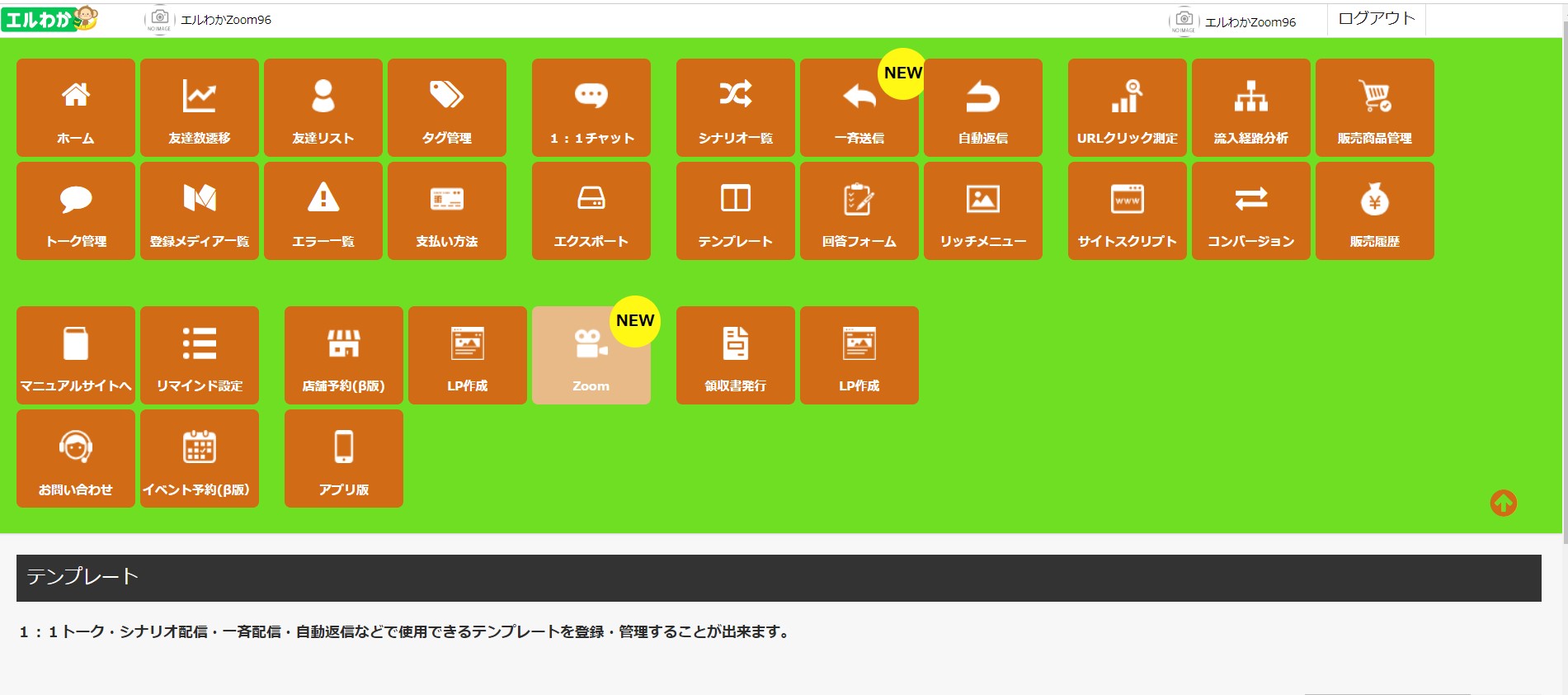Open 店舗予約(β版) shop tile
This screenshot has height=695, width=1568.
(344, 355)
